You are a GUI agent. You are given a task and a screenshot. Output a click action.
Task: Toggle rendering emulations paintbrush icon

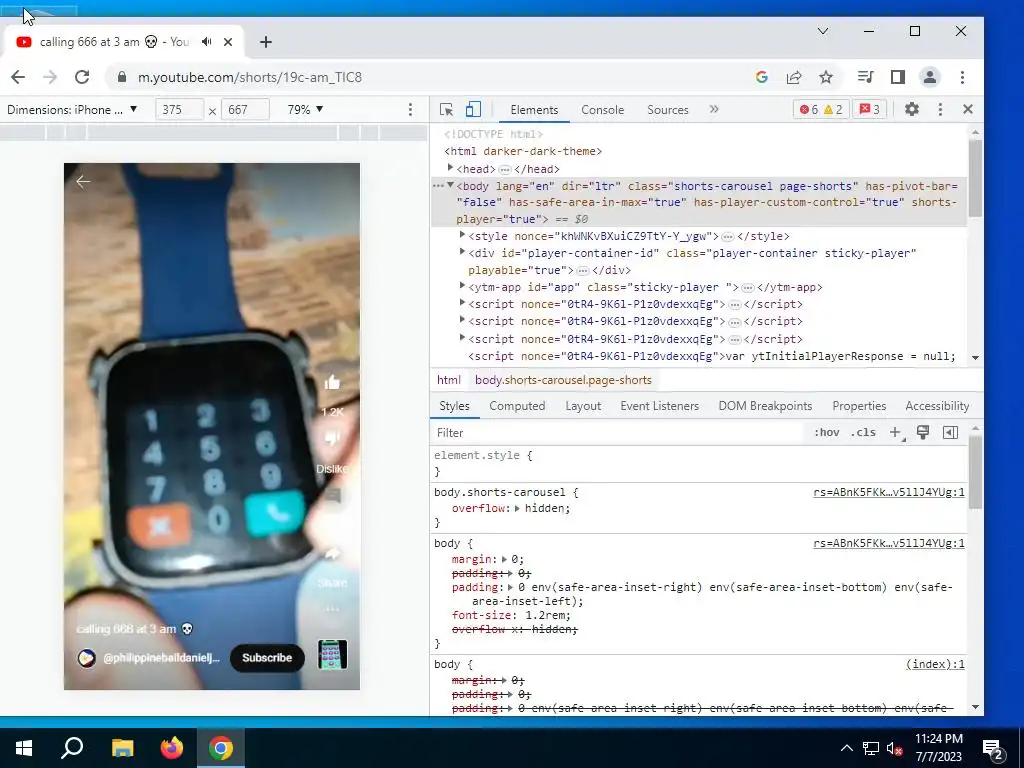pyautogui.click(x=923, y=432)
